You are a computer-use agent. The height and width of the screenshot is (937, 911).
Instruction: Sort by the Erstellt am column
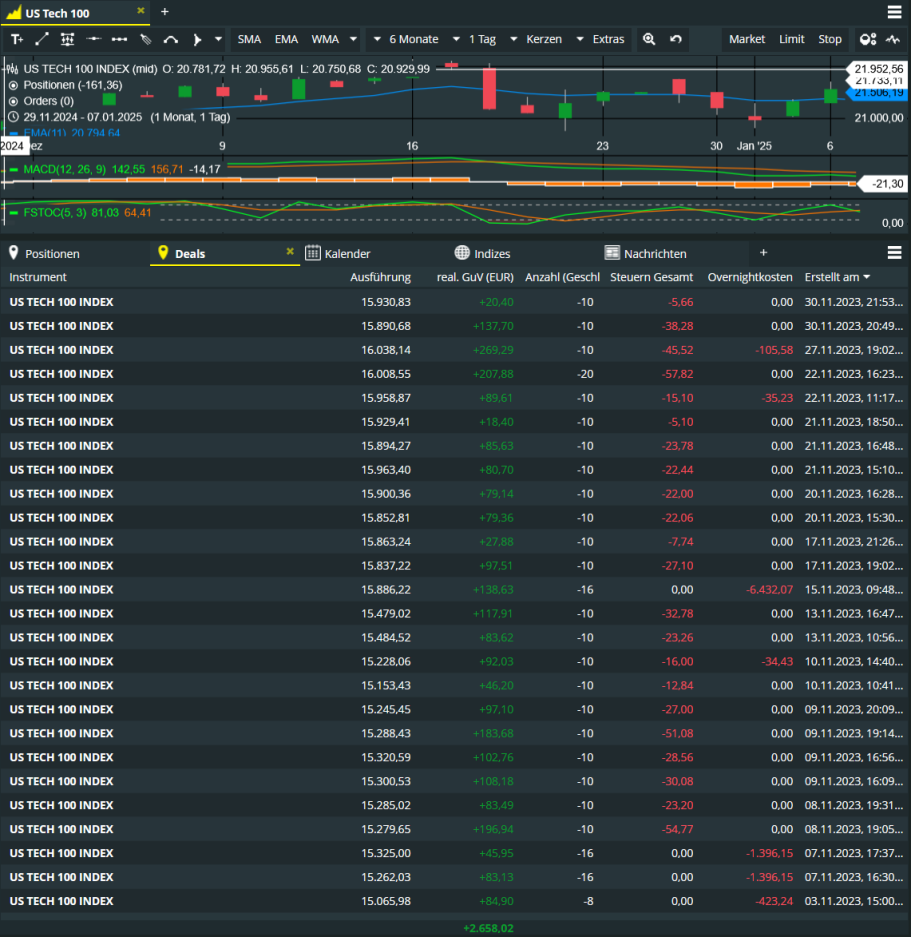pyautogui.click(x=837, y=277)
